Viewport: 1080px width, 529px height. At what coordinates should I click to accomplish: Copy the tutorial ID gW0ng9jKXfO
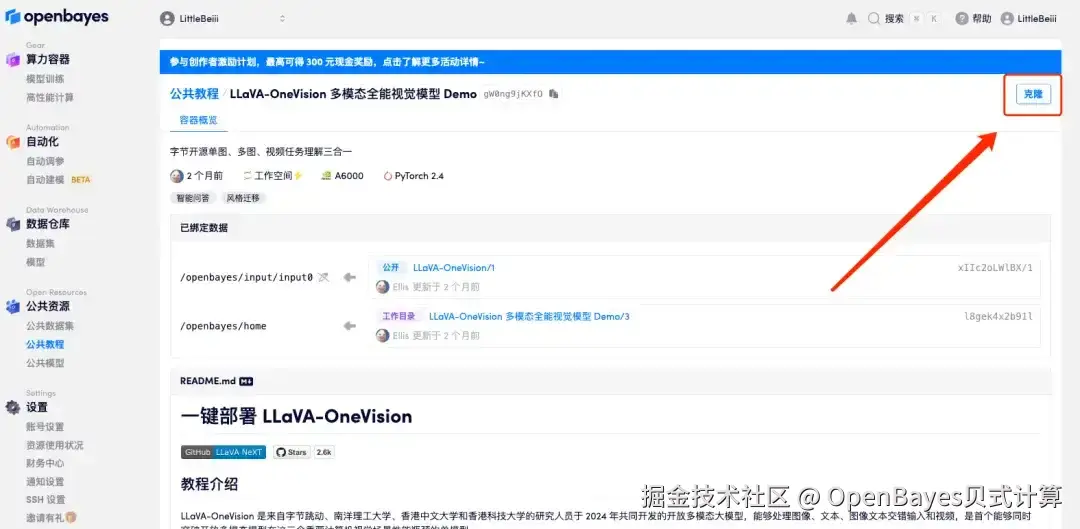click(554, 94)
